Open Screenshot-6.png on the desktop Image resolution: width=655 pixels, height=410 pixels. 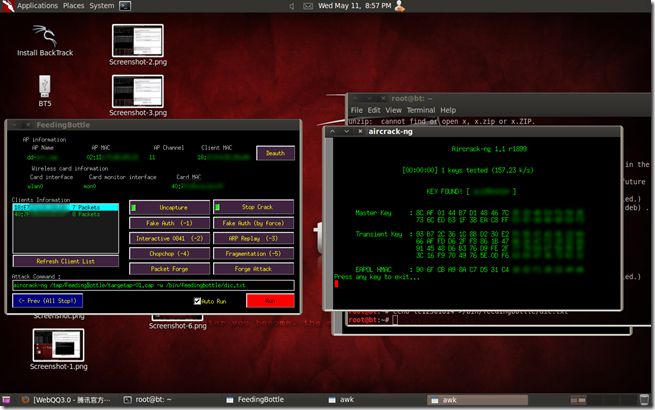point(178,322)
